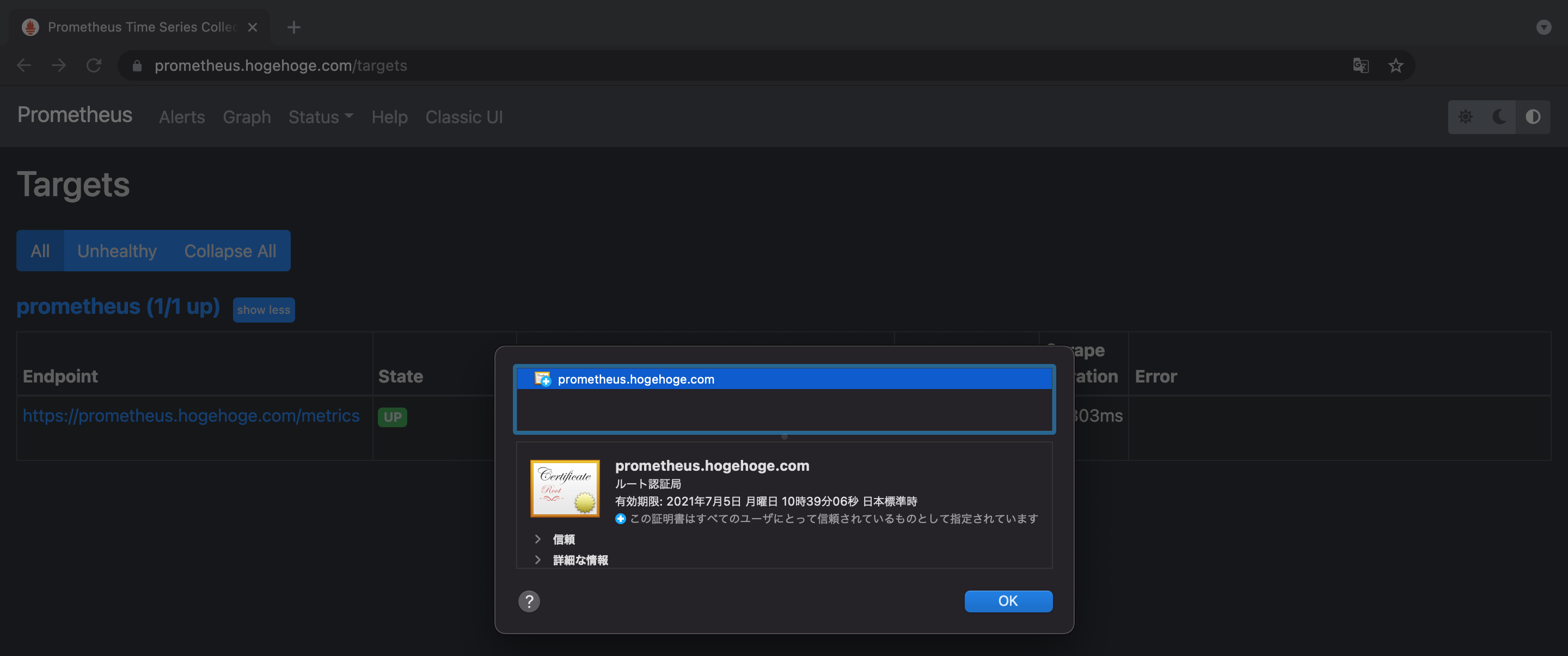This screenshot has width=1568, height=656.
Task: Click the Endpoint column header
Action: pos(60,376)
